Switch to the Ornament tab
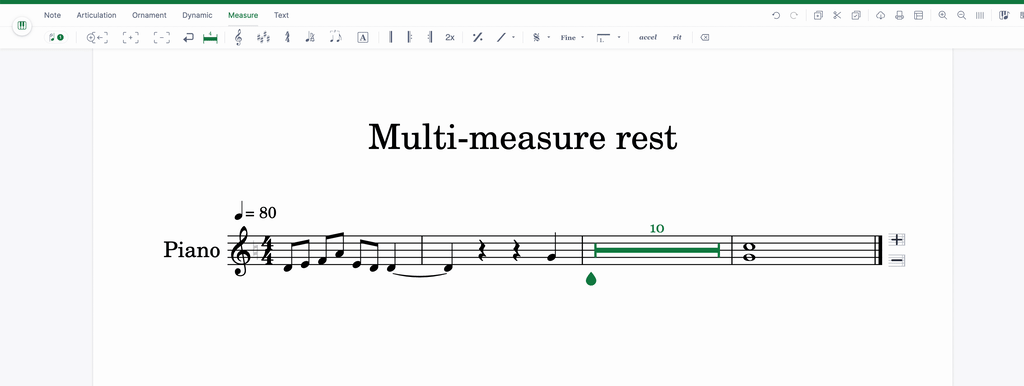The image size is (1024, 386). [149, 15]
